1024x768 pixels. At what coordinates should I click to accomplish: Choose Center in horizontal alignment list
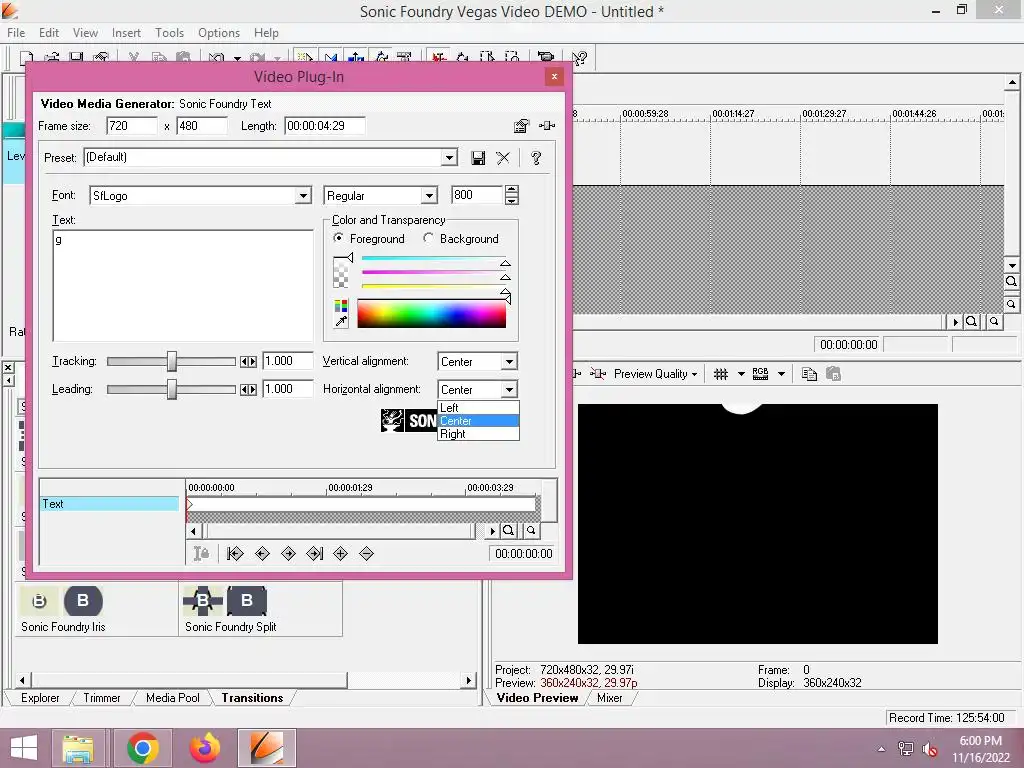[478, 421]
